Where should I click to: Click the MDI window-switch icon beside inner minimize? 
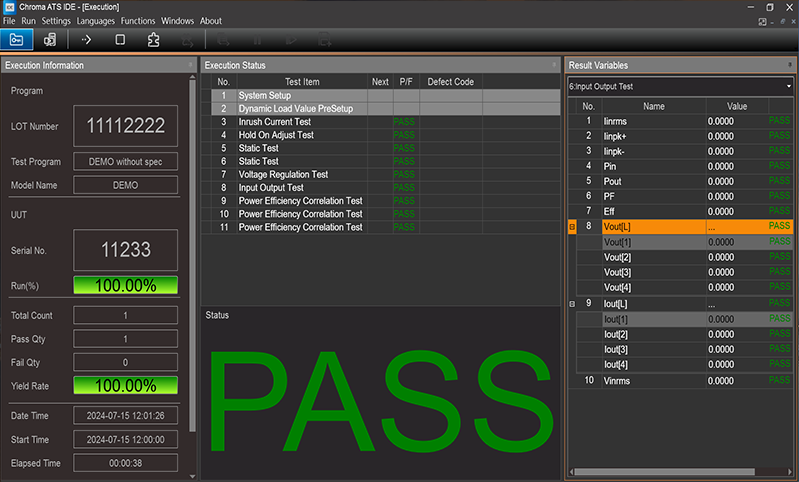[762, 22]
